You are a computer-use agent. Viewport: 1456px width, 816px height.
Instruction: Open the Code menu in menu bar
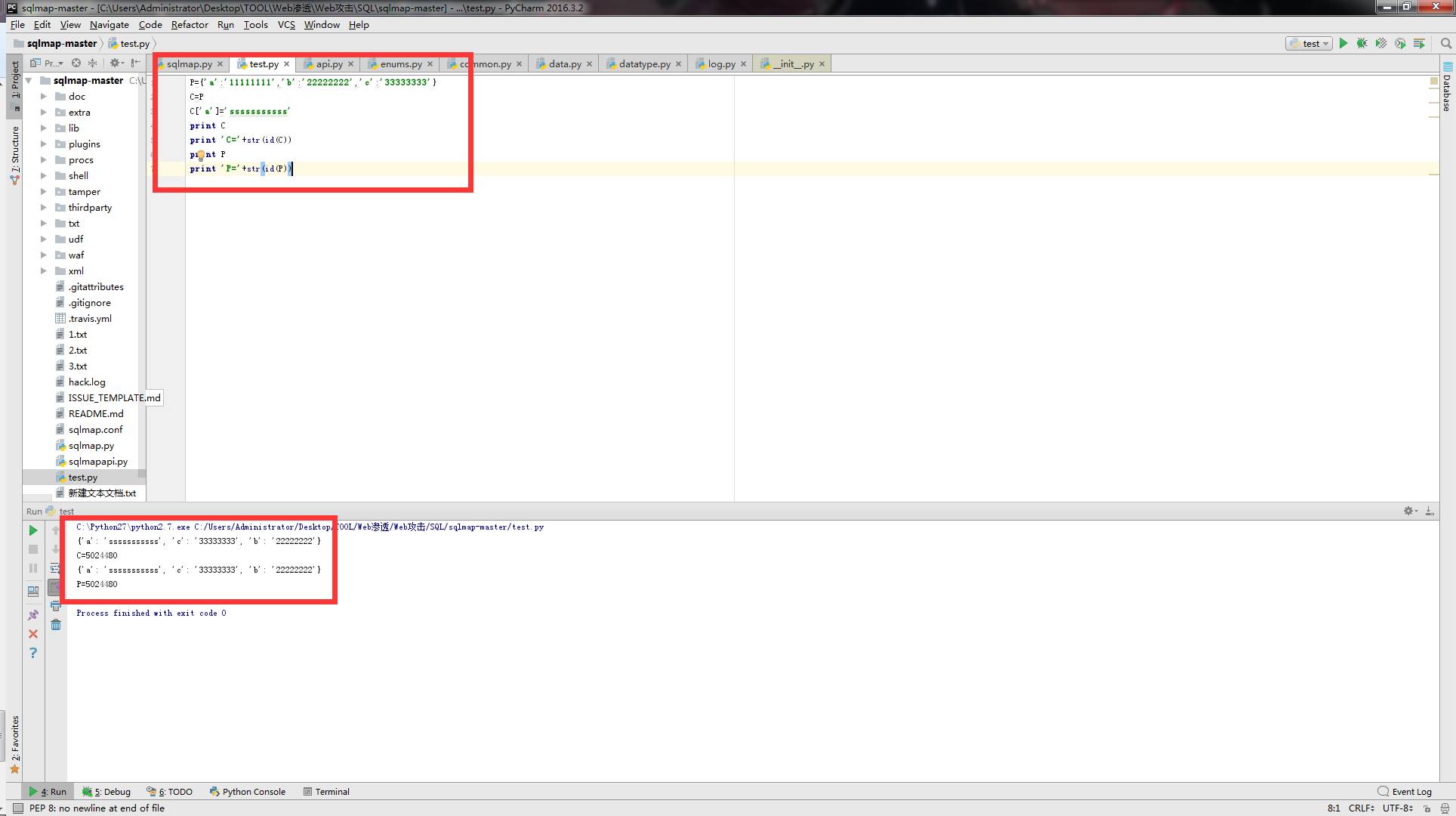click(x=150, y=24)
